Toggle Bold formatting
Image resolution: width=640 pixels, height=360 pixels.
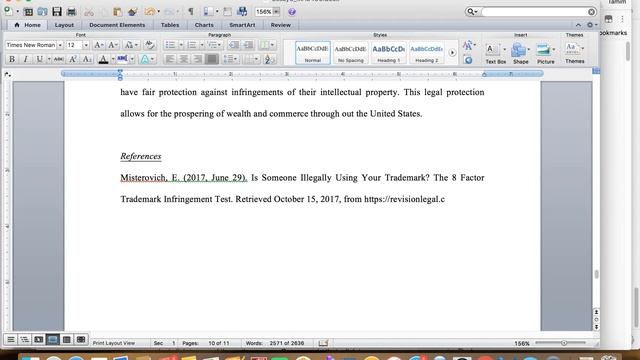point(12,59)
